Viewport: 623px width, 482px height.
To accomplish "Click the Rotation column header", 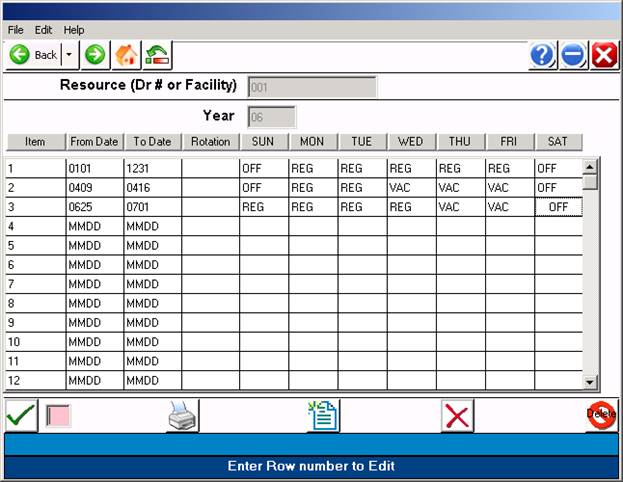I will (x=210, y=142).
